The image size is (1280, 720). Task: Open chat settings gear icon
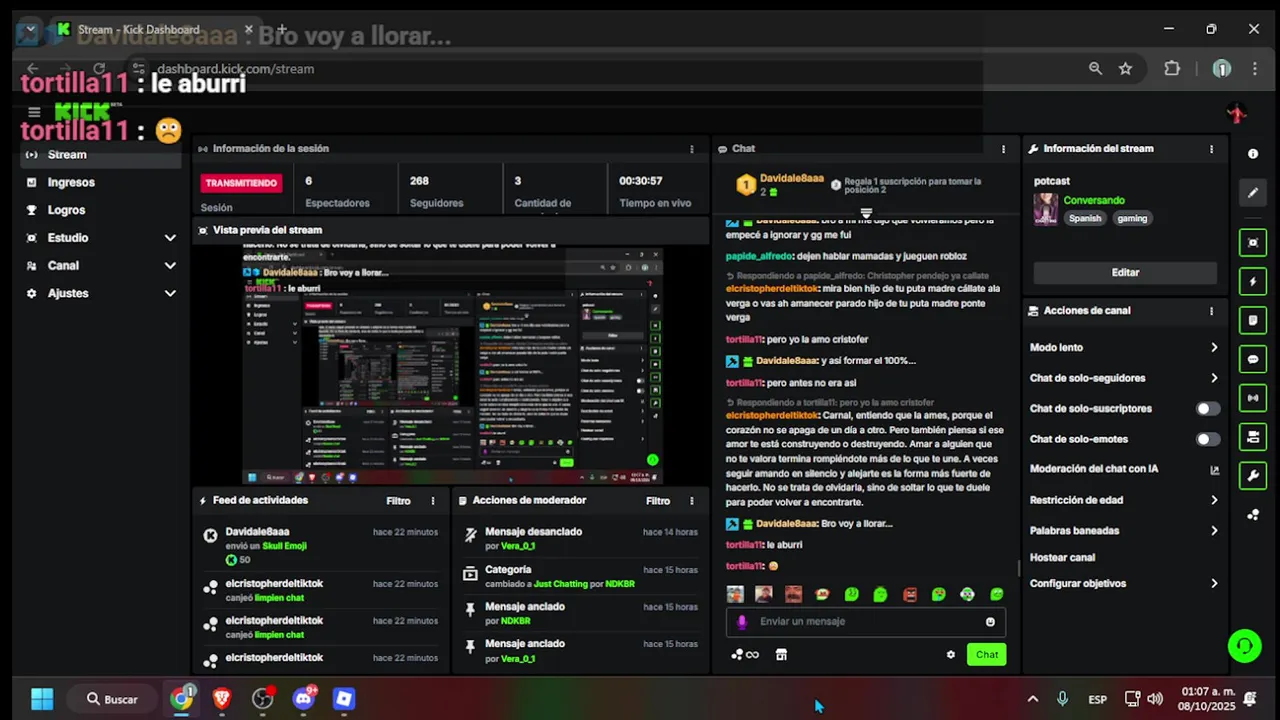click(950, 655)
